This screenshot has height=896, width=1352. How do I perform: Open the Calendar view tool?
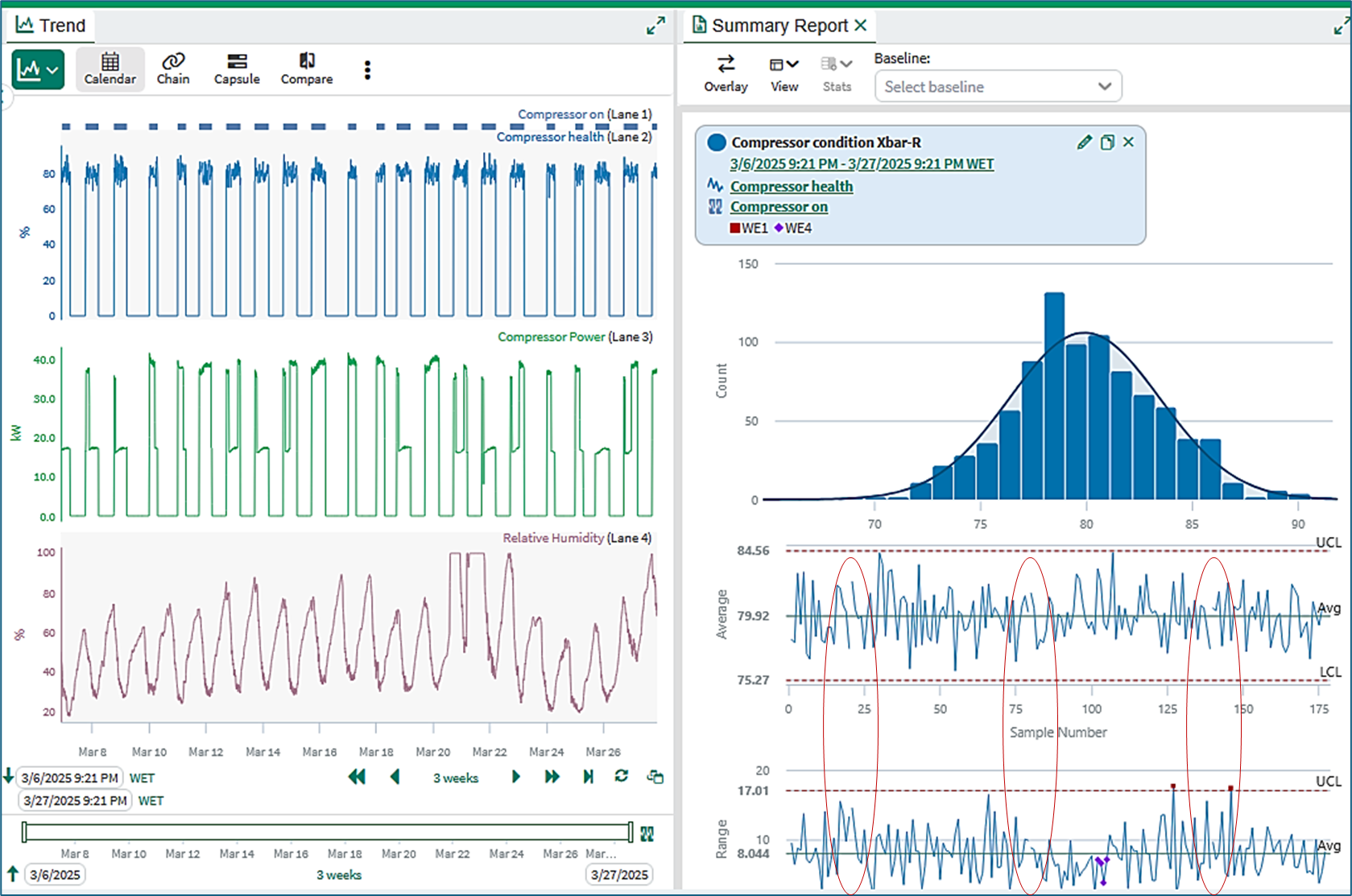tap(110, 68)
